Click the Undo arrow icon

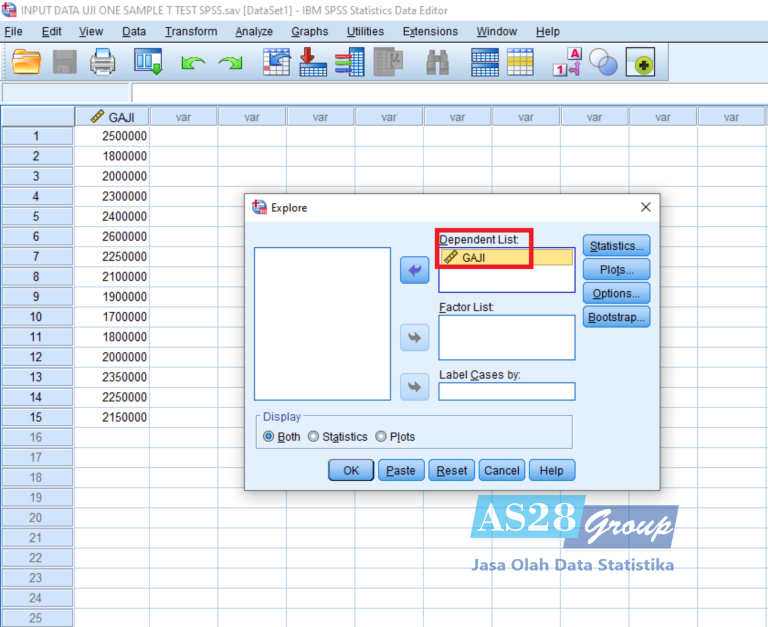click(x=193, y=63)
